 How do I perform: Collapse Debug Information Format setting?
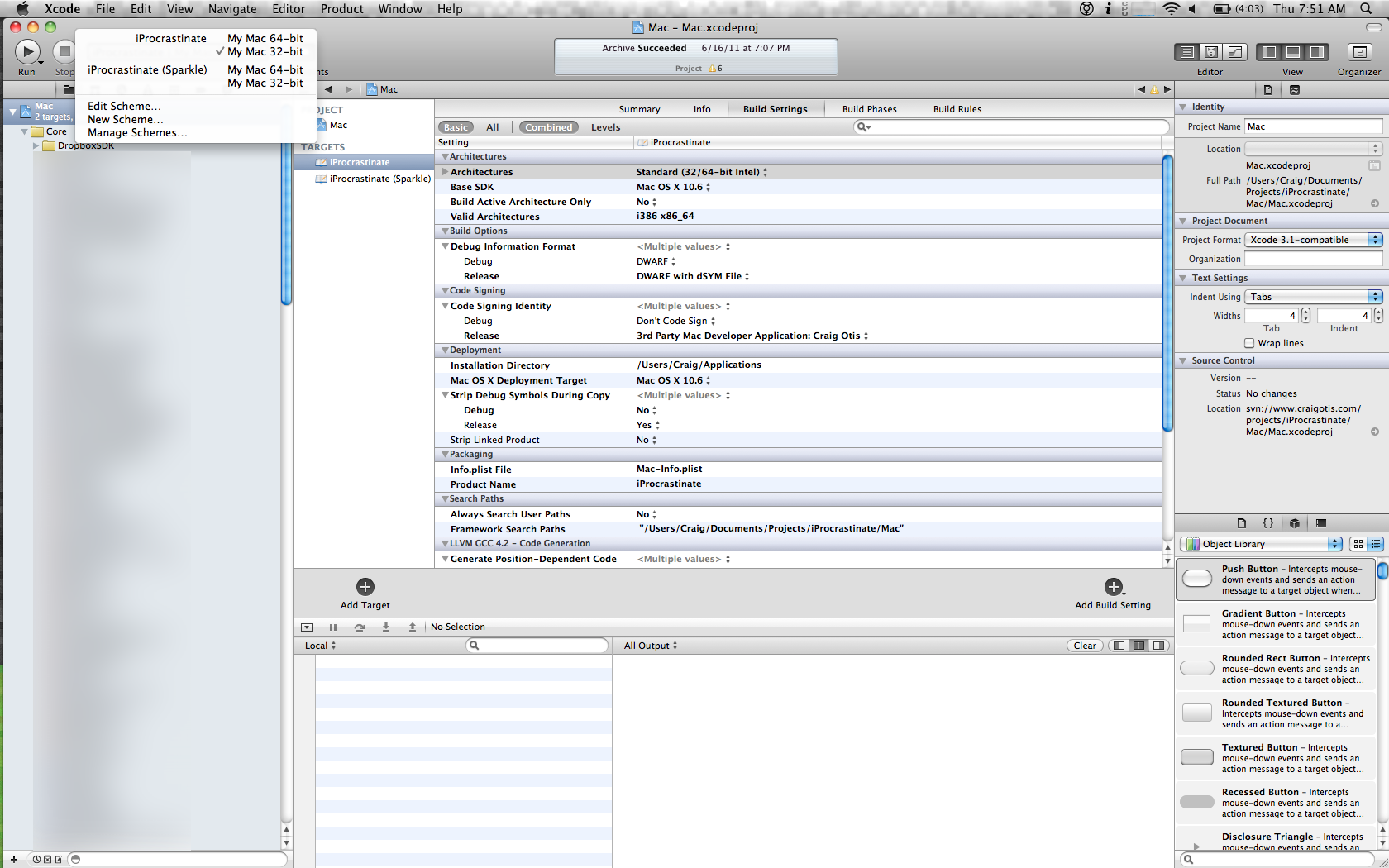445,246
